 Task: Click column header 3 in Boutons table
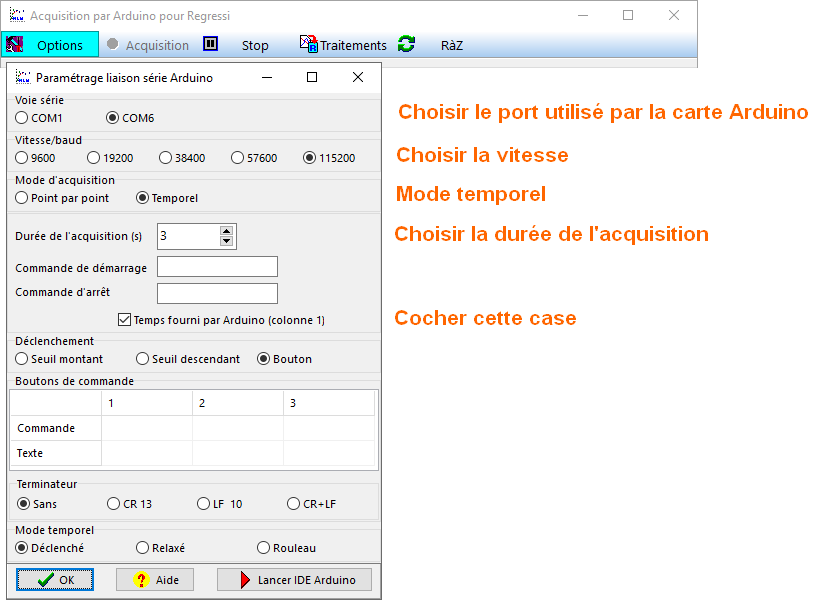click(329, 403)
